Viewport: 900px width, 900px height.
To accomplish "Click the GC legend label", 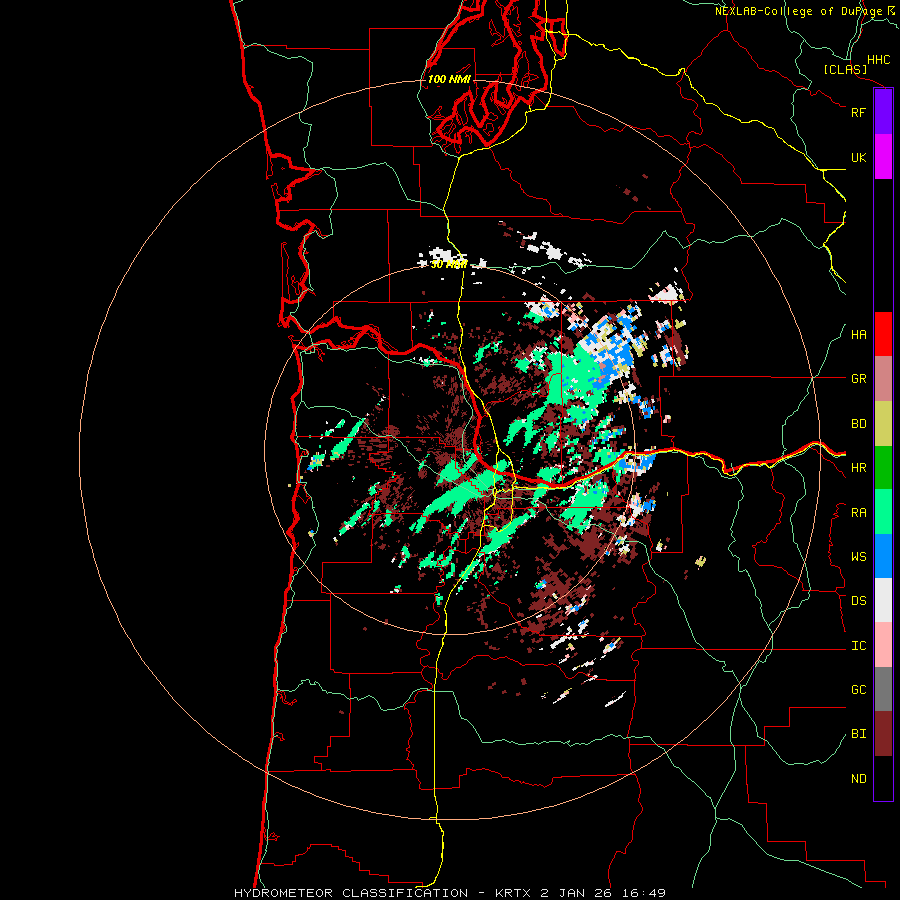I will point(858,690).
